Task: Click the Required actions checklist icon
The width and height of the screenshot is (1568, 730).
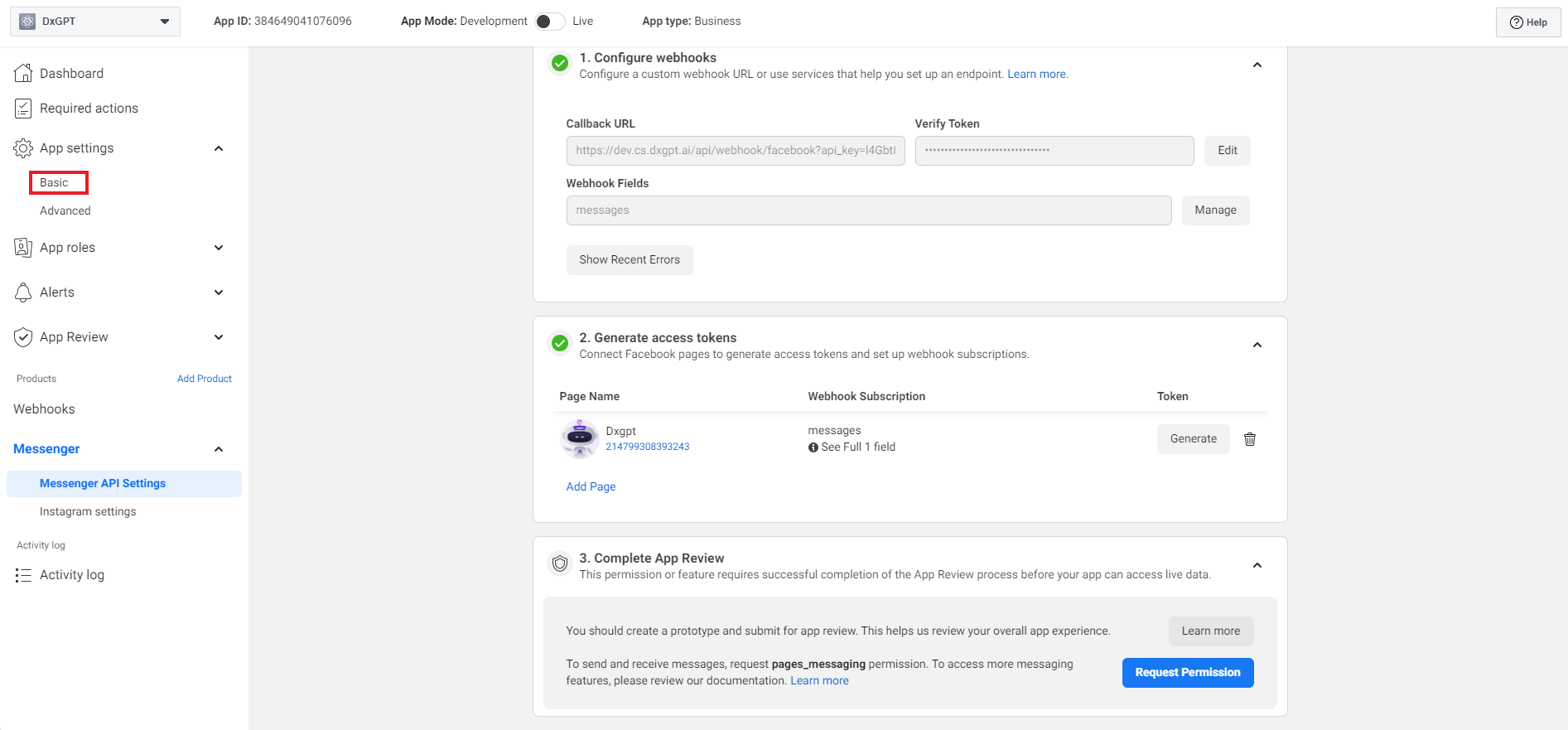Action: (23, 109)
